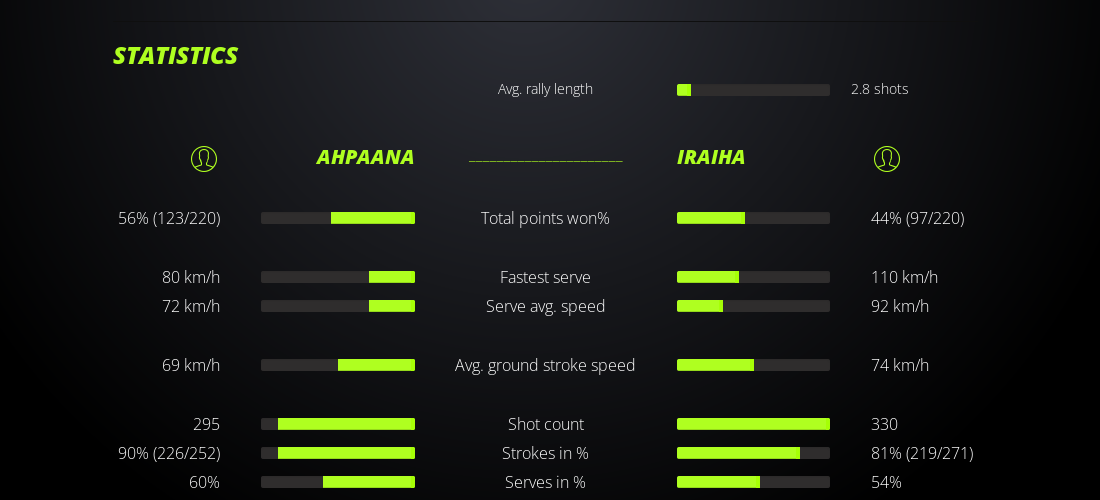
Task: Click the Avg. ground stroke speed label
Action: pyautogui.click(x=545, y=365)
